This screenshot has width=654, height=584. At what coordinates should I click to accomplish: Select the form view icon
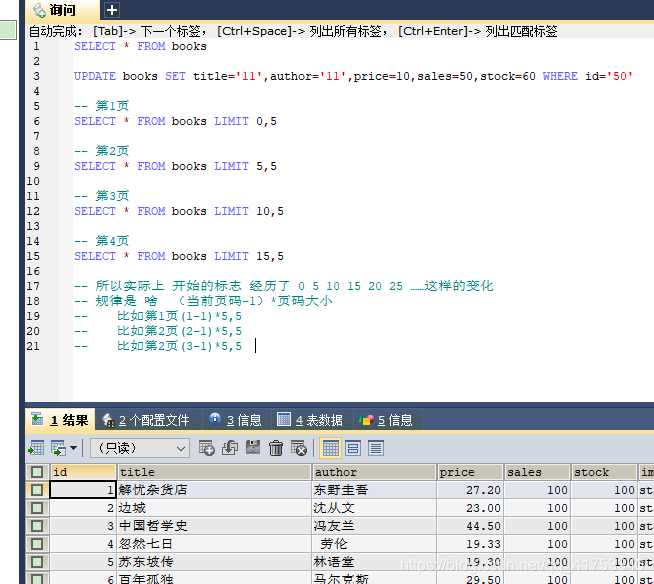353,448
